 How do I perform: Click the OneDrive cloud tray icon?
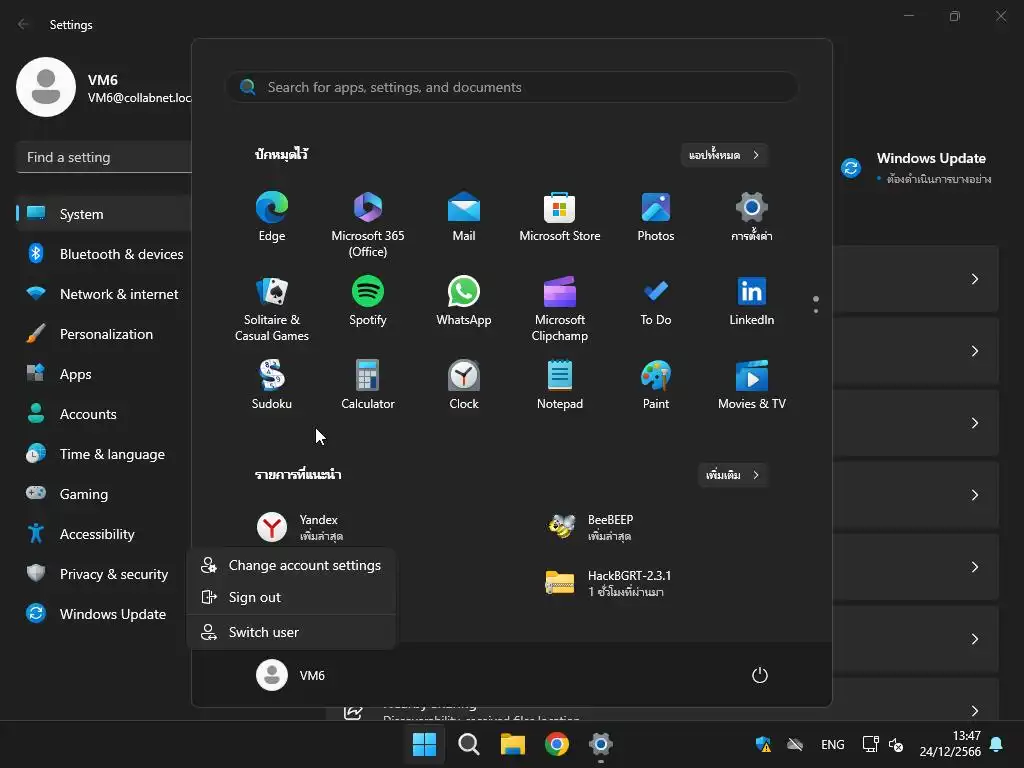pos(795,744)
